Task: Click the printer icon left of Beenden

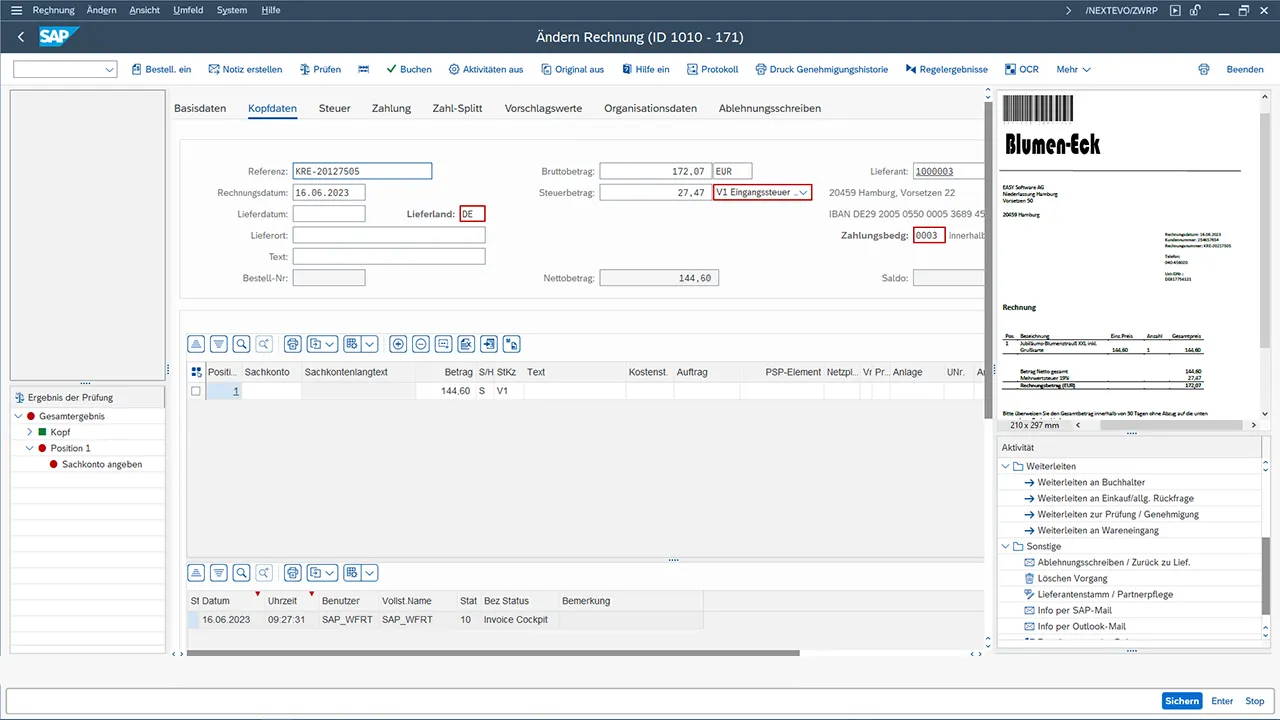Action: 1204,69
